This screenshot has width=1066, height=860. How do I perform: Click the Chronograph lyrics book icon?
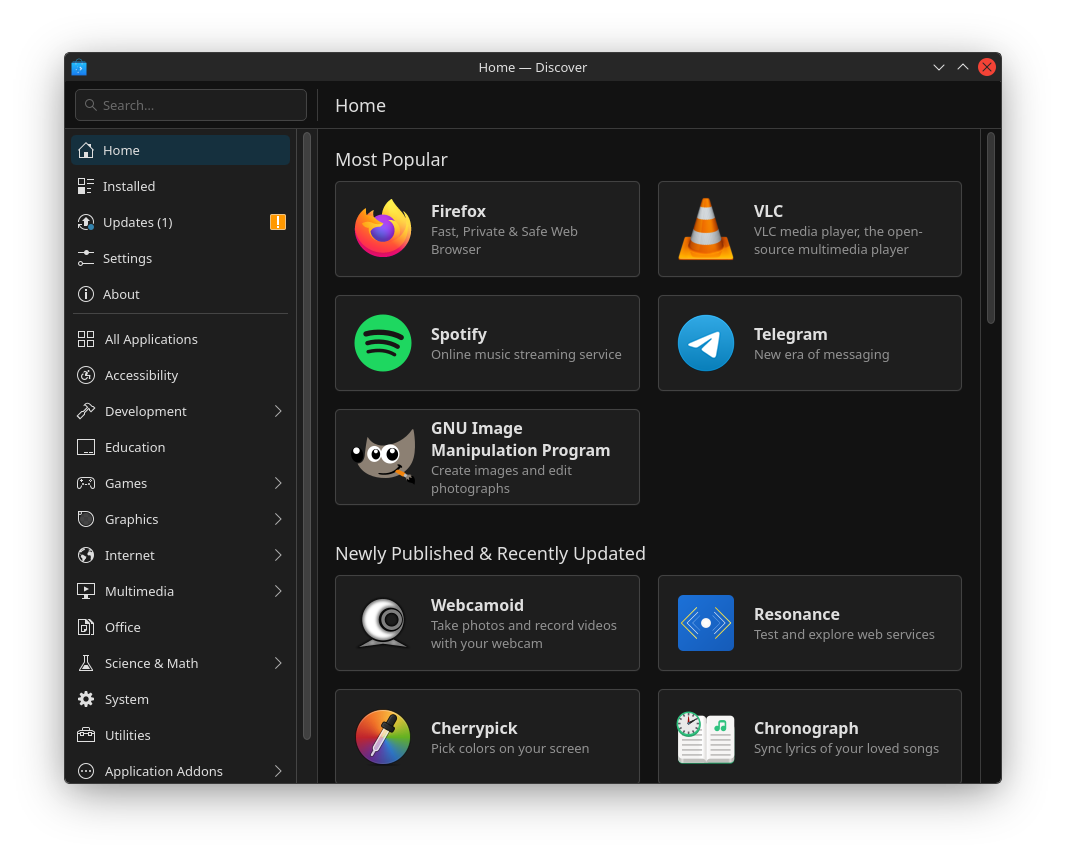(x=706, y=737)
